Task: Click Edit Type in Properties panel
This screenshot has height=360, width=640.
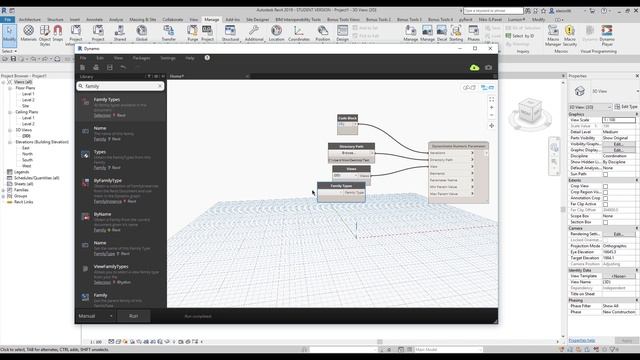Action: [626, 107]
